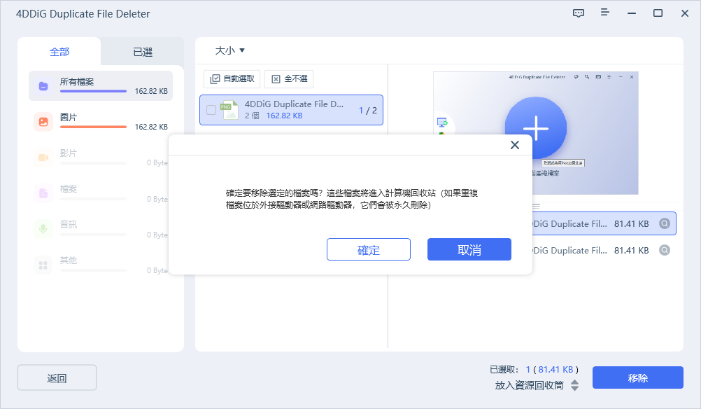Image resolution: width=701 pixels, height=409 pixels.
Task: Select 所有檔案 category in sidebar
Action: (101, 86)
